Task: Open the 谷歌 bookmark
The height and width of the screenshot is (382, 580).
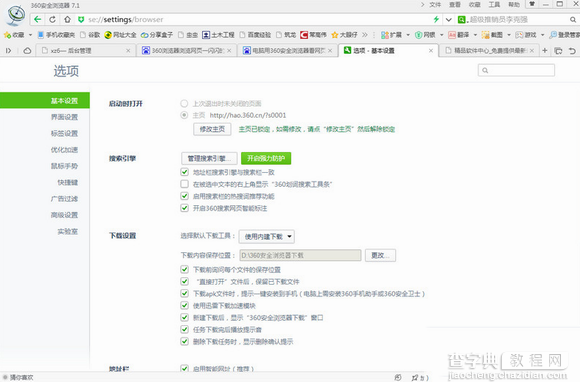Action: point(90,35)
